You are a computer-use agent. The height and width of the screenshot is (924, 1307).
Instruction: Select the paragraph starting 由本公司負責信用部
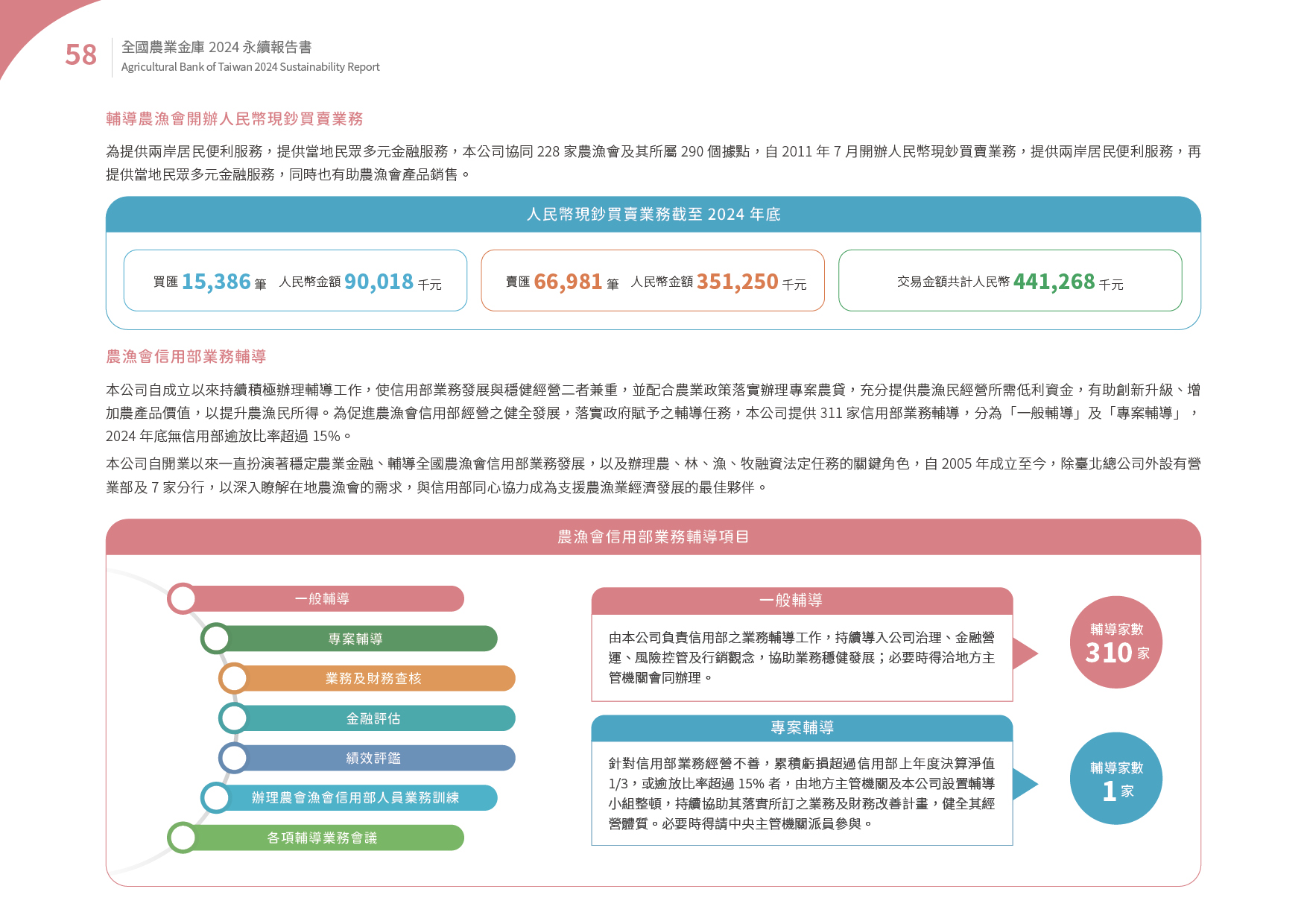[x=802, y=658]
